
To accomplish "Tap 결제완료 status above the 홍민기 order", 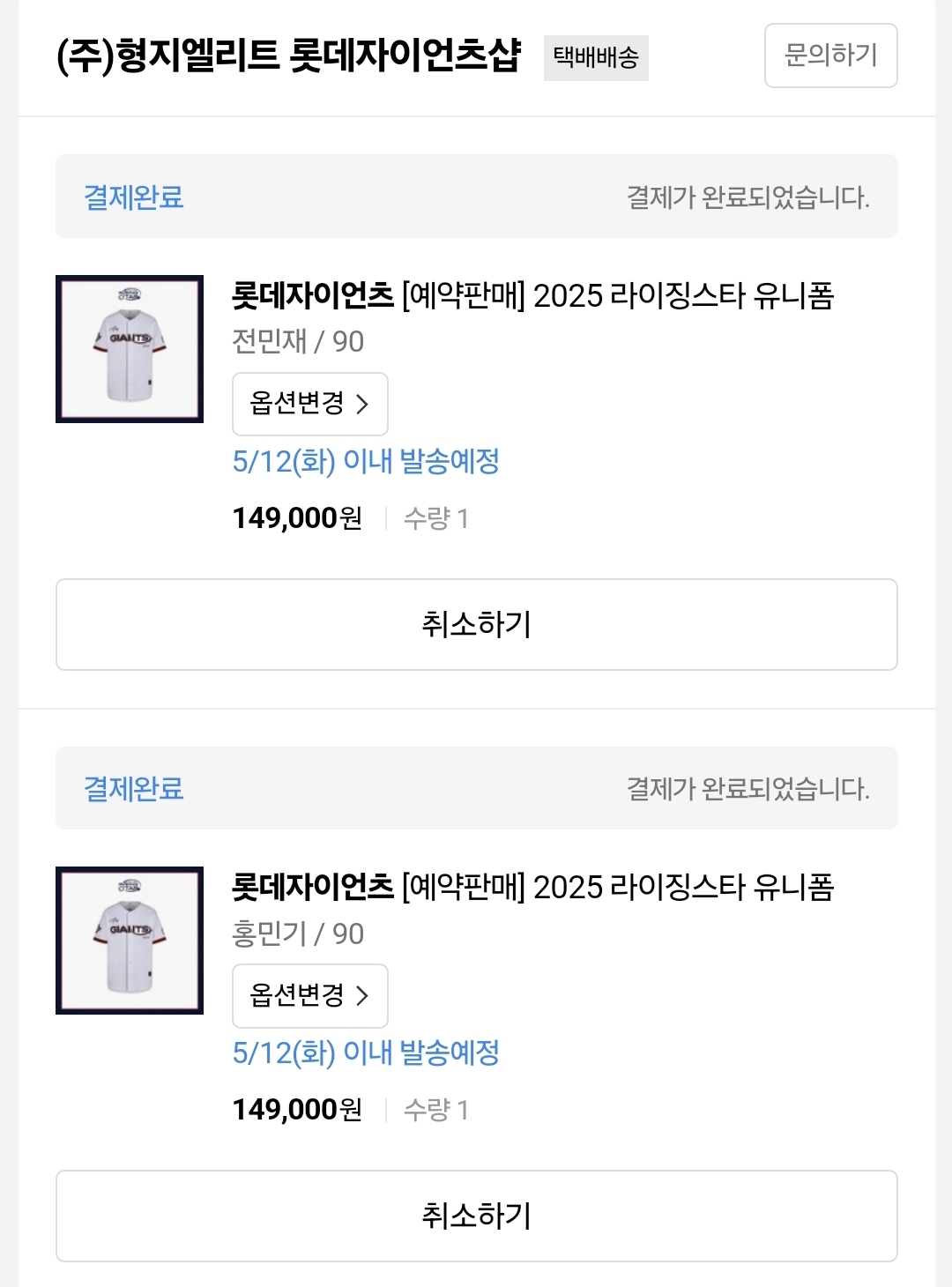I will coord(134,788).
